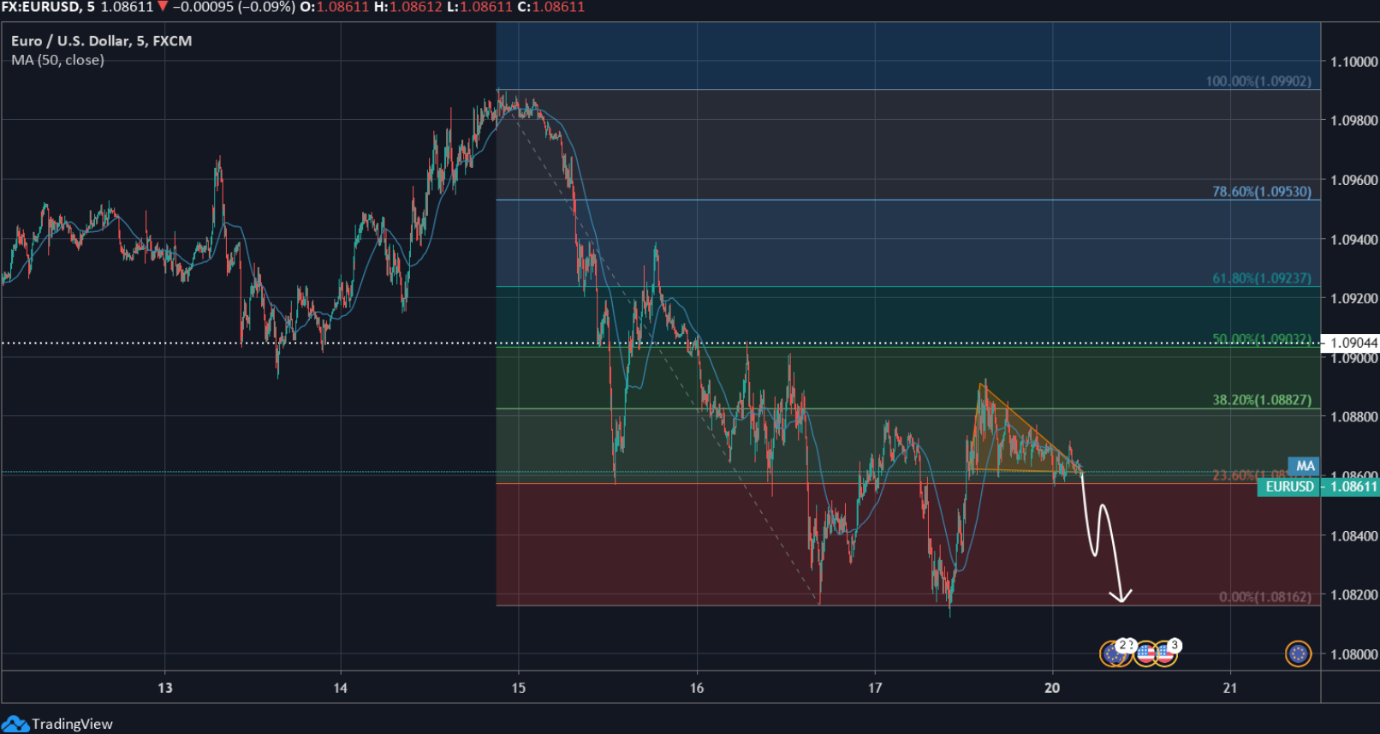Select the Euro / U.S. Dollar chart title
Viewport: 1380px width, 734px height.
point(102,41)
